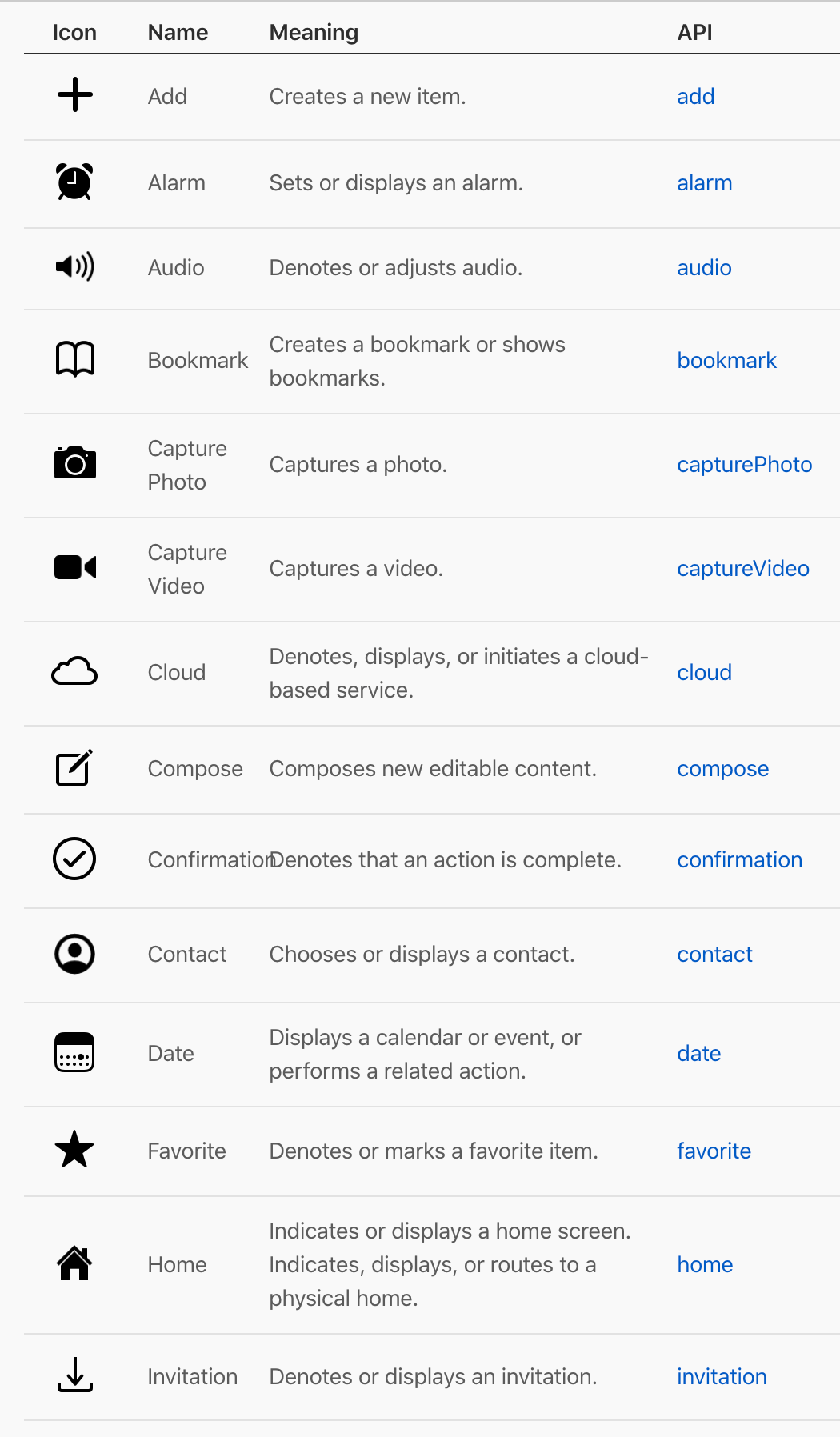Click the Compose pencil-square icon

point(74,767)
